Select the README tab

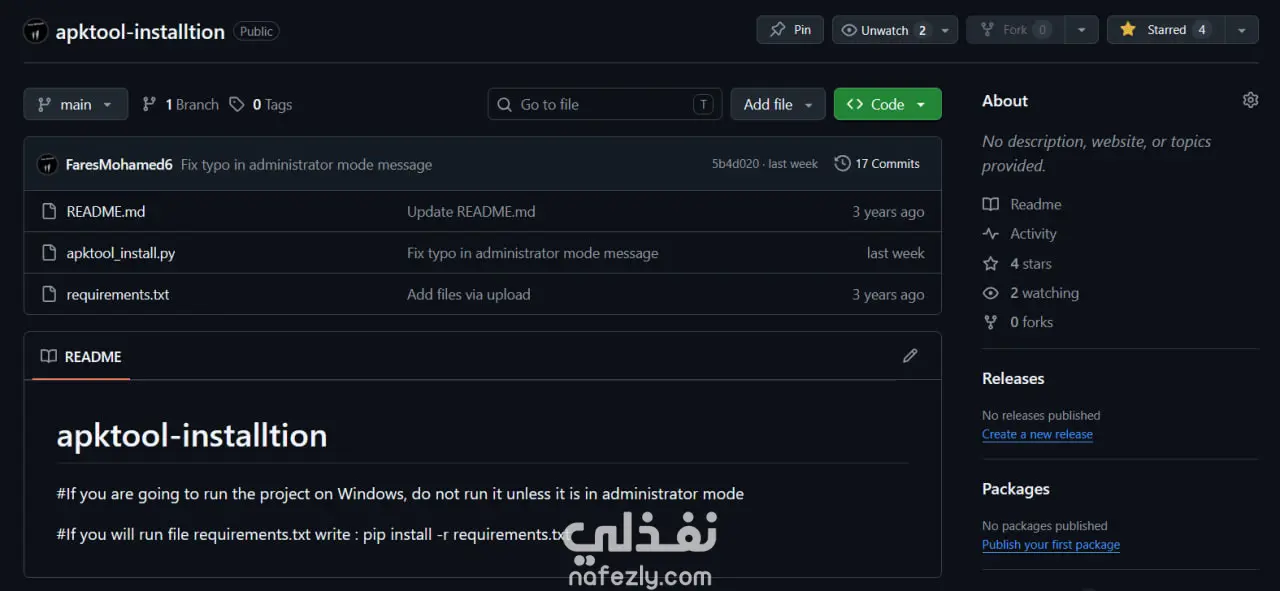pyautogui.click(x=81, y=357)
